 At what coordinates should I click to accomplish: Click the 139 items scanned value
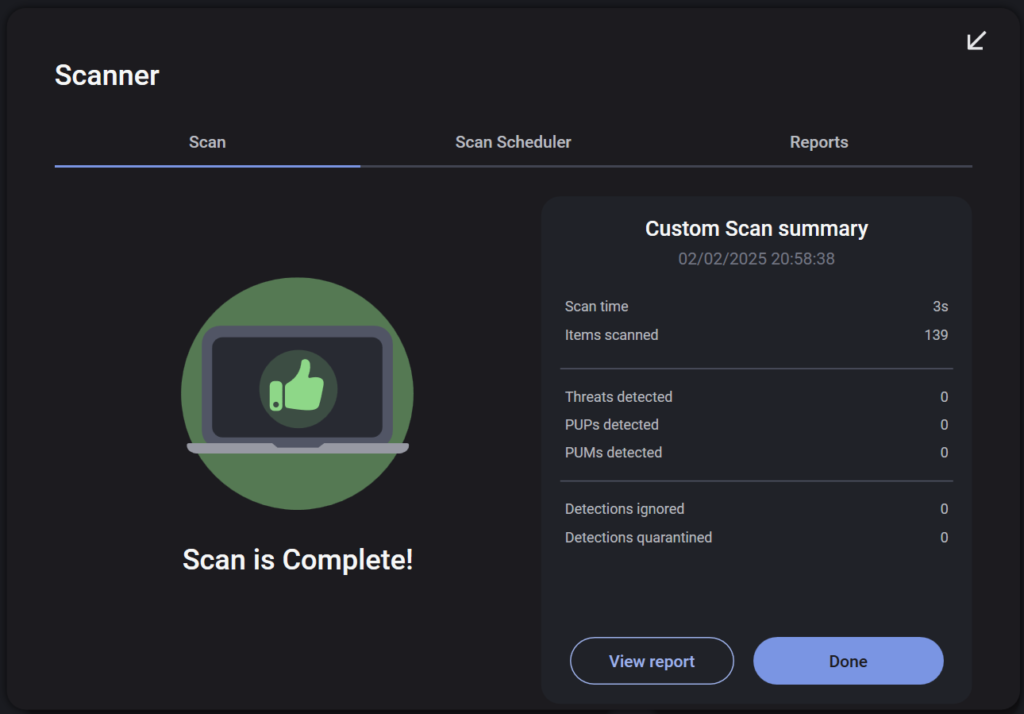pyautogui.click(x=936, y=335)
